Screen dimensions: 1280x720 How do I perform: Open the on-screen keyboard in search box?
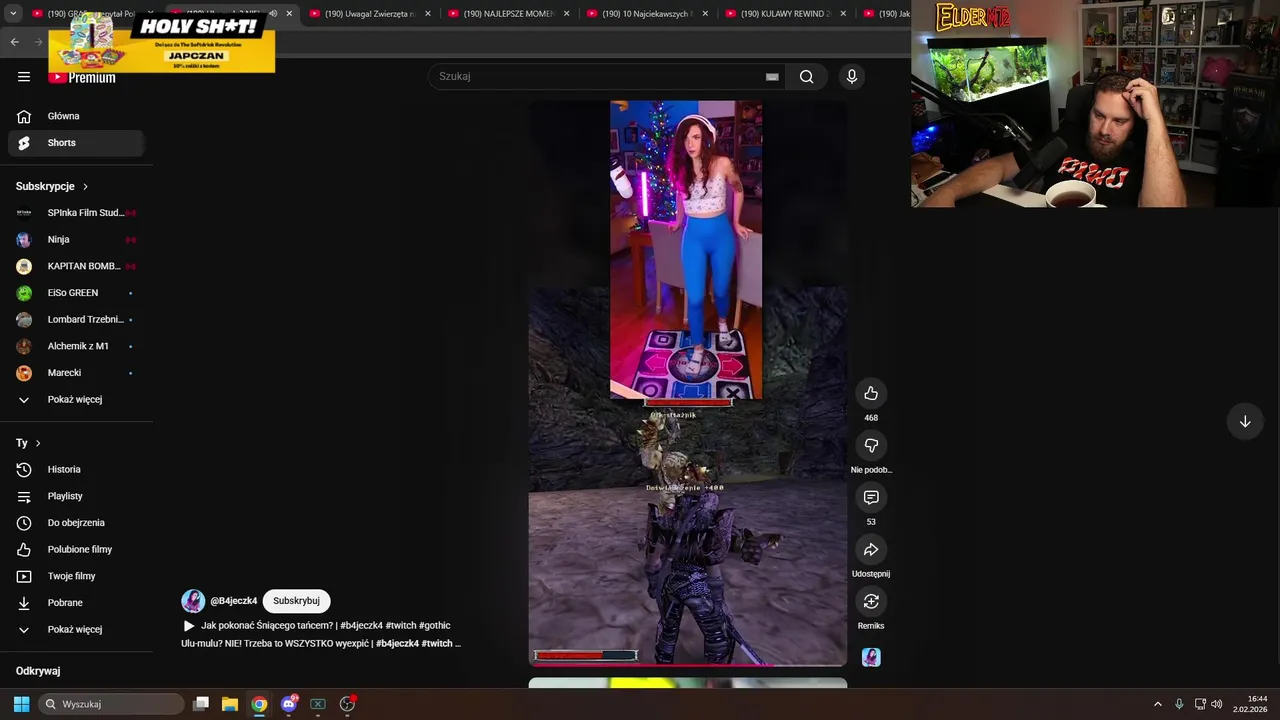(x=772, y=77)
